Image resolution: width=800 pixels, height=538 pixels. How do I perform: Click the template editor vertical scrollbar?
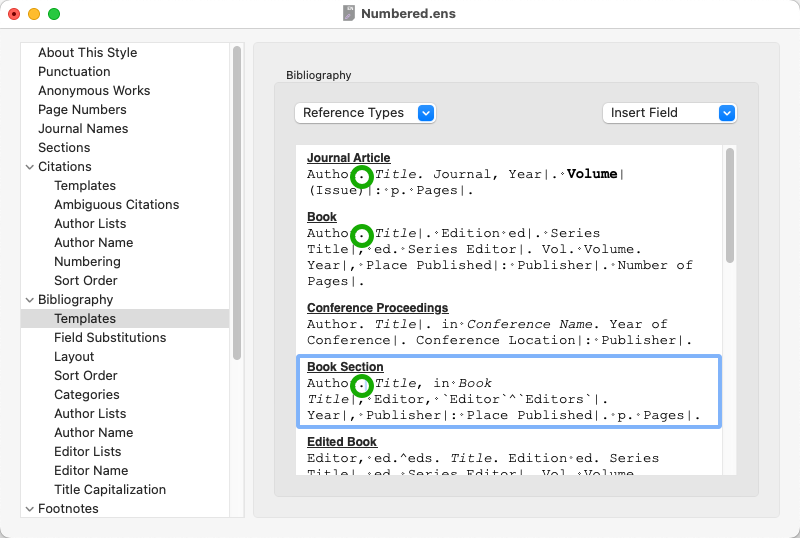[x=730, y=205]
